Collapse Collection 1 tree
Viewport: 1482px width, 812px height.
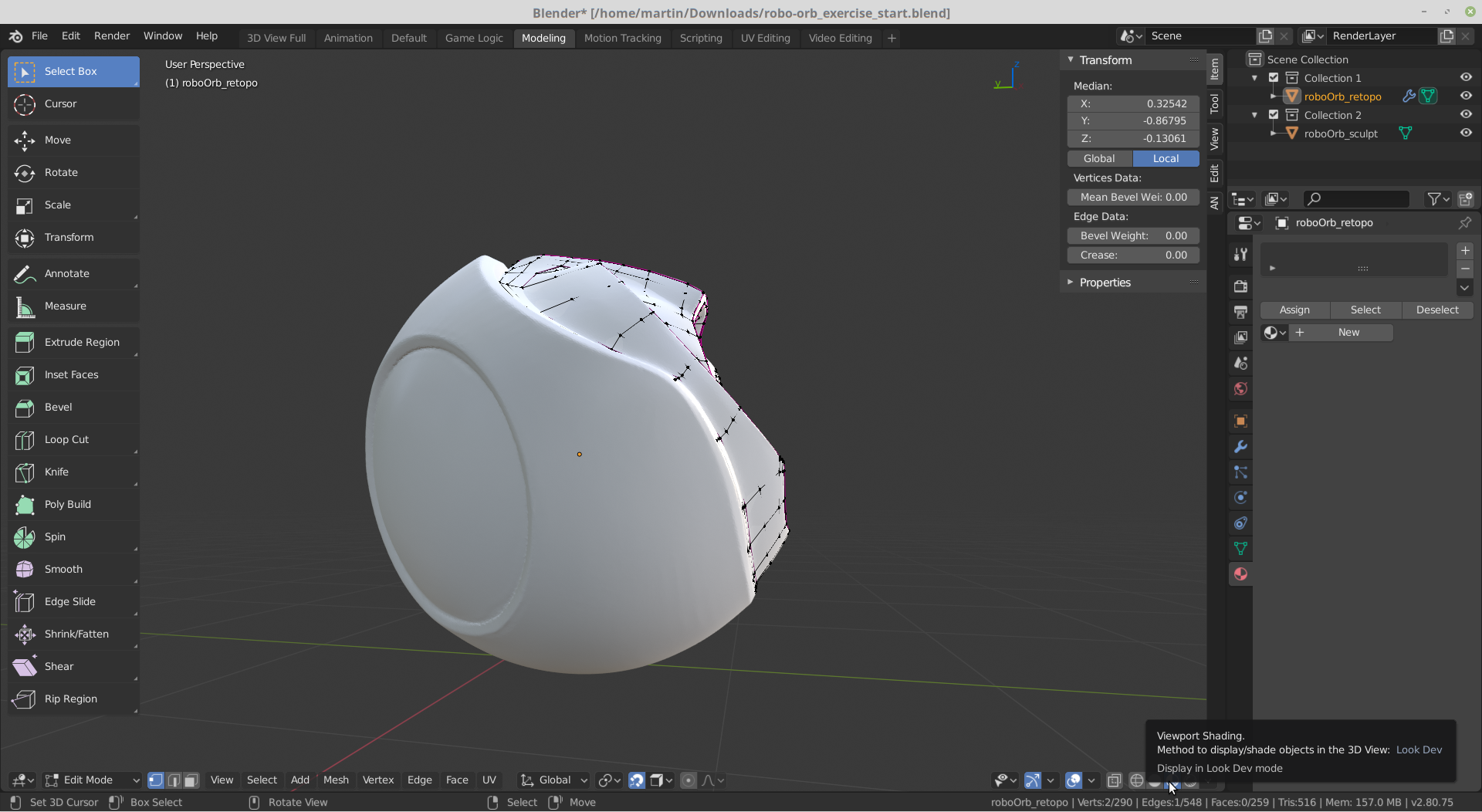click(x=1255, y=77)
